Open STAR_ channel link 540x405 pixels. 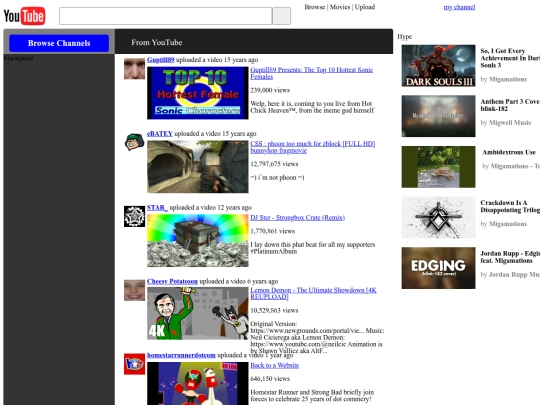[157, 207]
